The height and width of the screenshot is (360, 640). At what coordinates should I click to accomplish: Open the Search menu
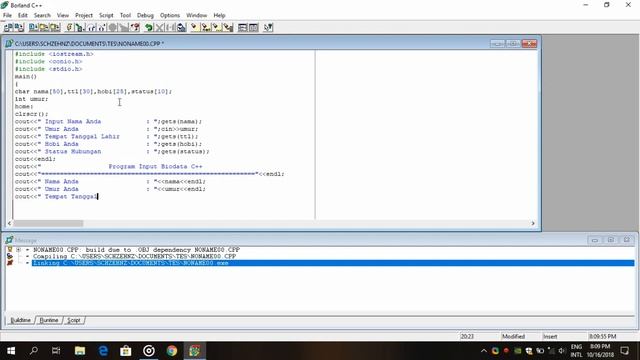[42, 15]
